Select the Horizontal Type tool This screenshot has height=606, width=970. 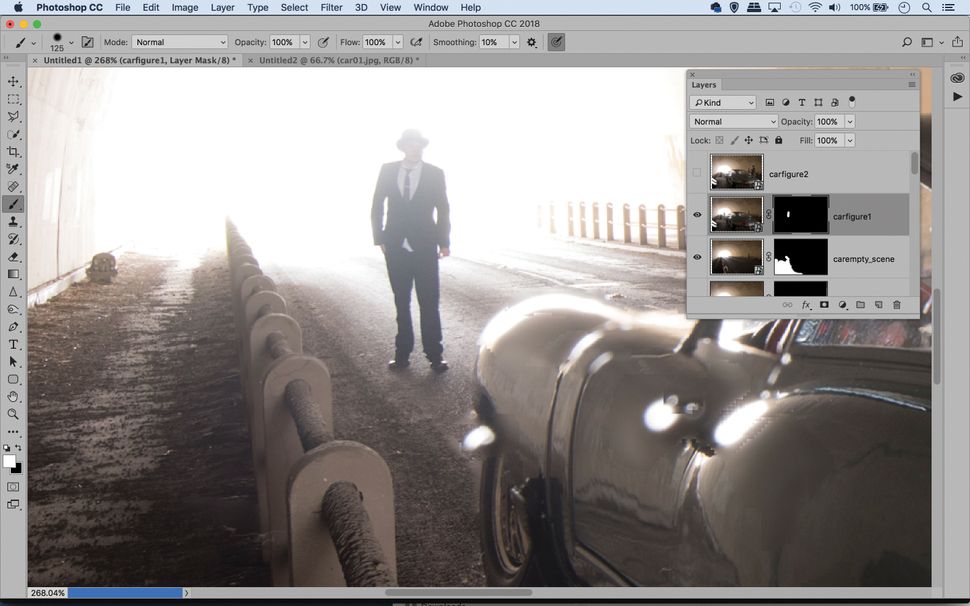click(x=13, y=343)
